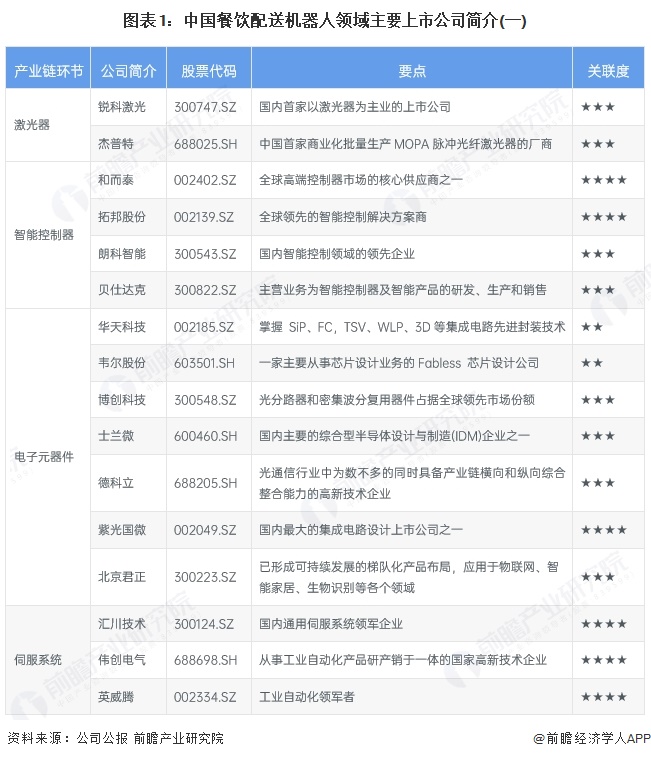
Task: Select stock code 603501.SH
Action: (204, 363)
